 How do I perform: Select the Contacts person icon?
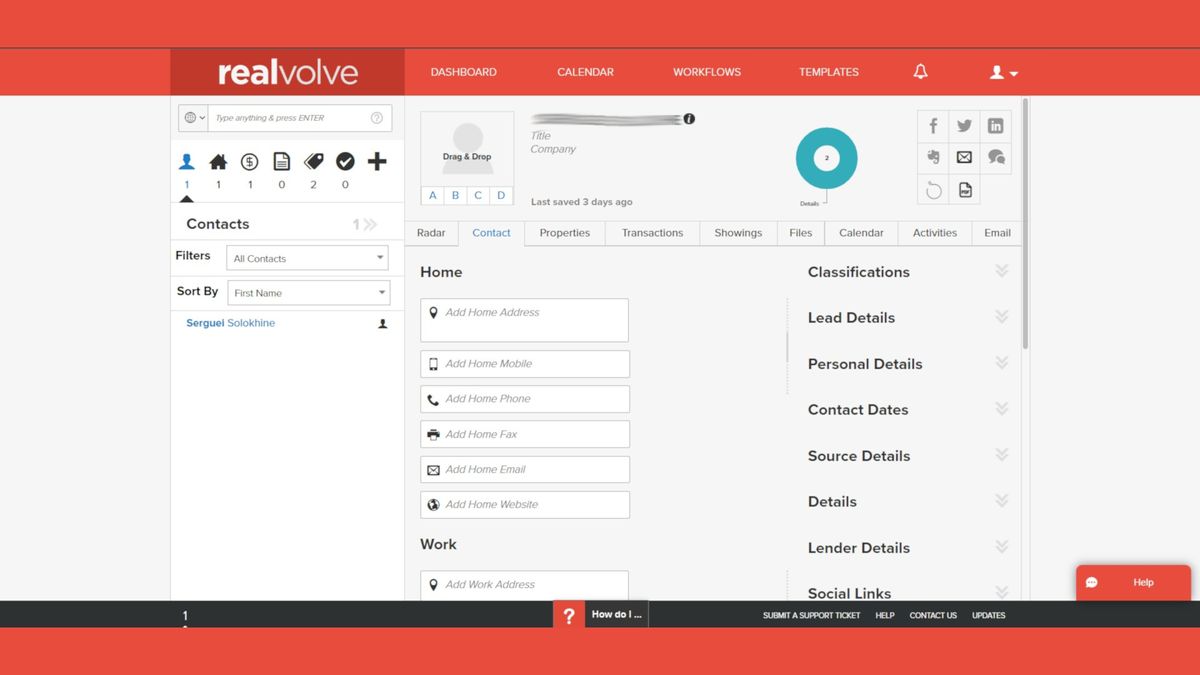186,160
